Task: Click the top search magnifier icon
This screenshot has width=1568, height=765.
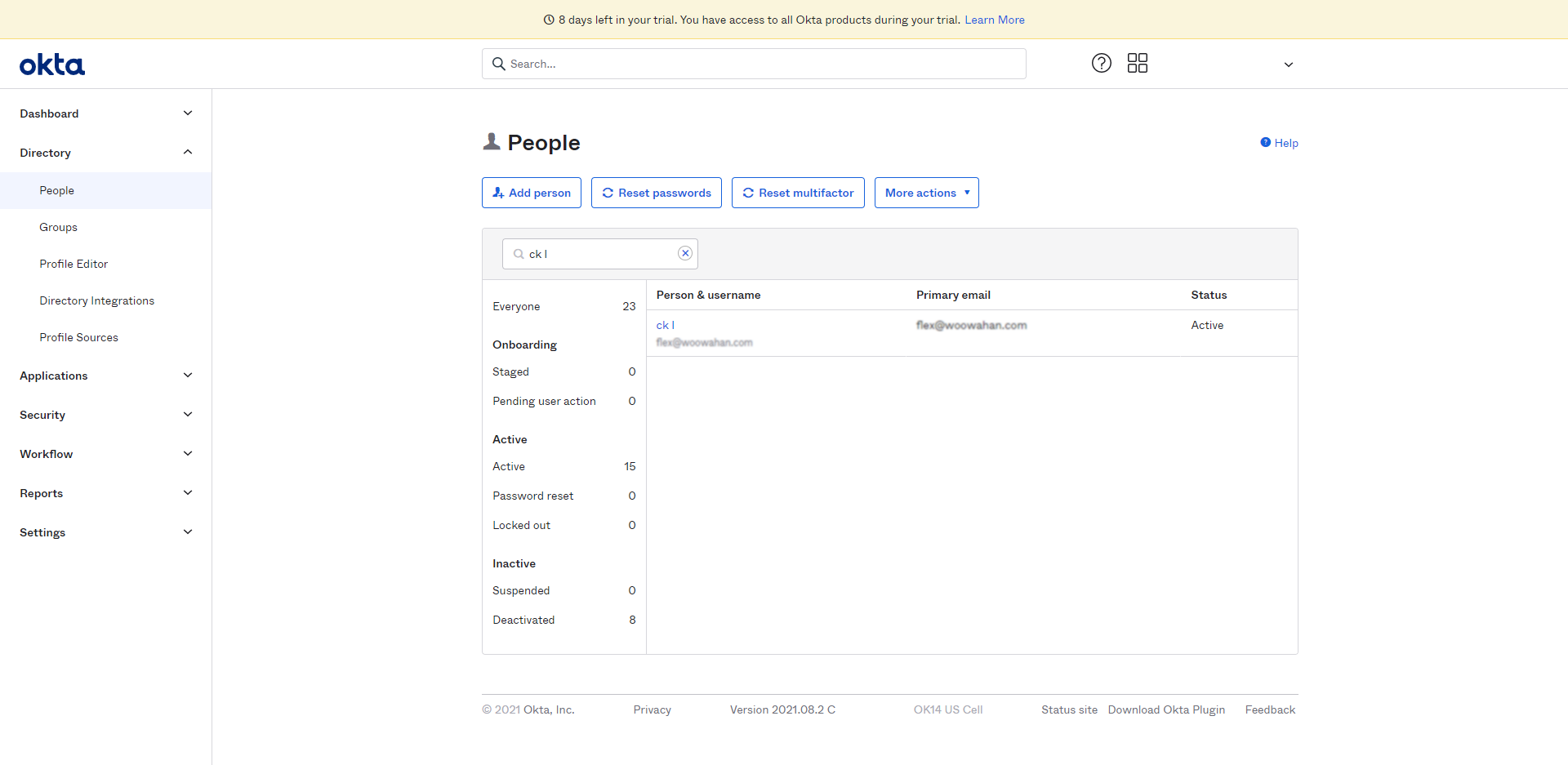Action: coord(499,64)
